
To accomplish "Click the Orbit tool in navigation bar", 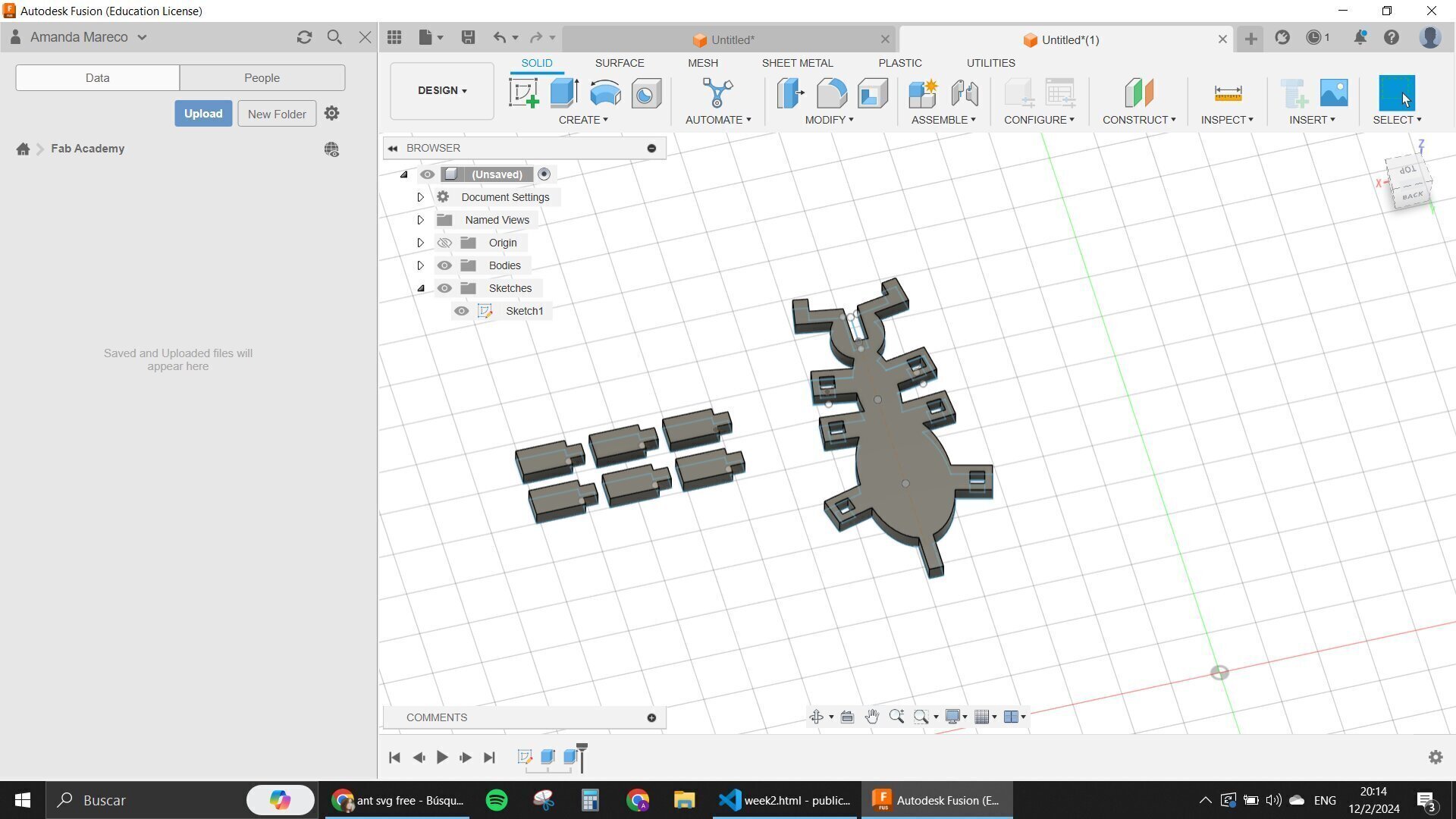I will click(817, 717).
